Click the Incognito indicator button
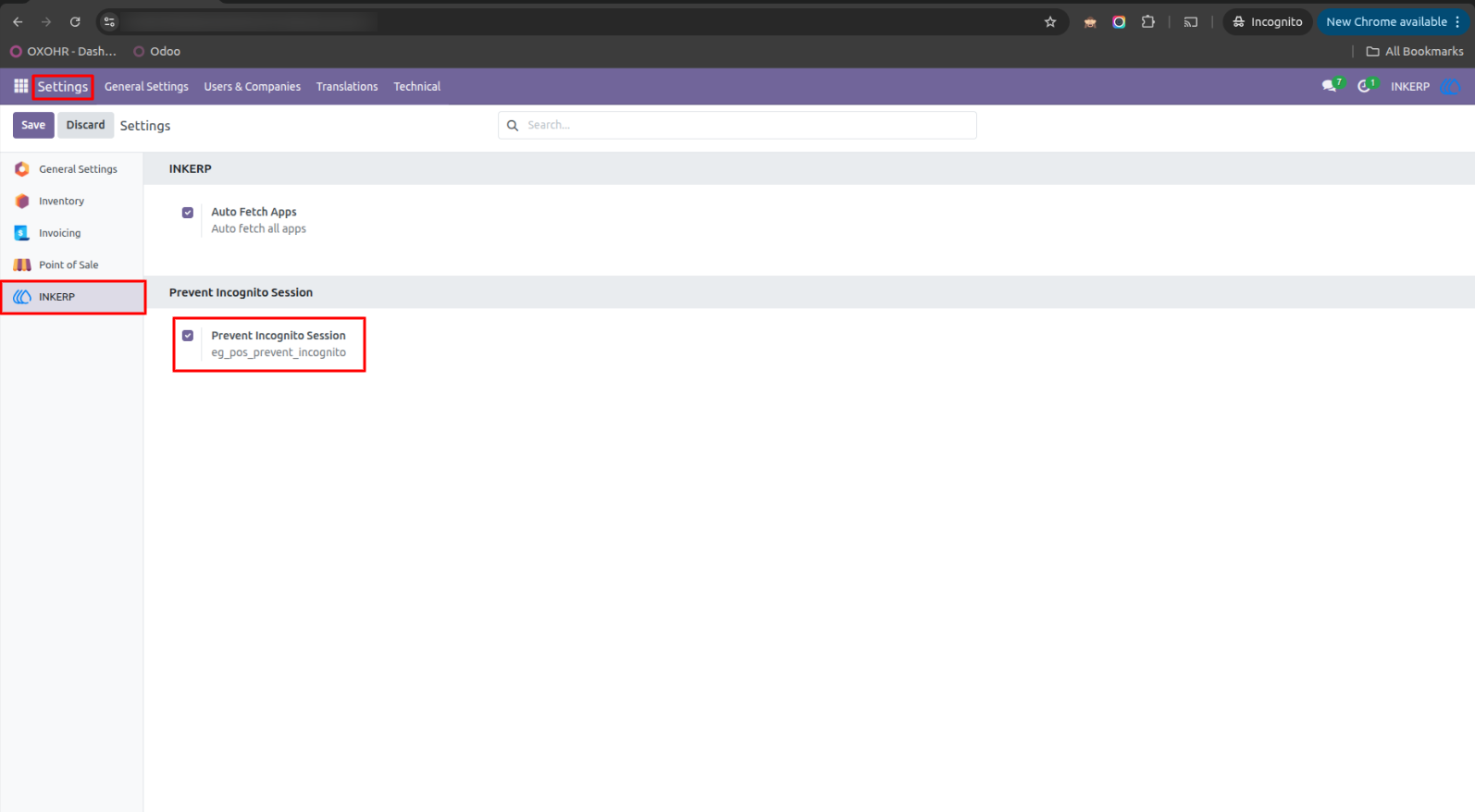The width and height of the screenshot is (1475, 812). [1268, 21]
